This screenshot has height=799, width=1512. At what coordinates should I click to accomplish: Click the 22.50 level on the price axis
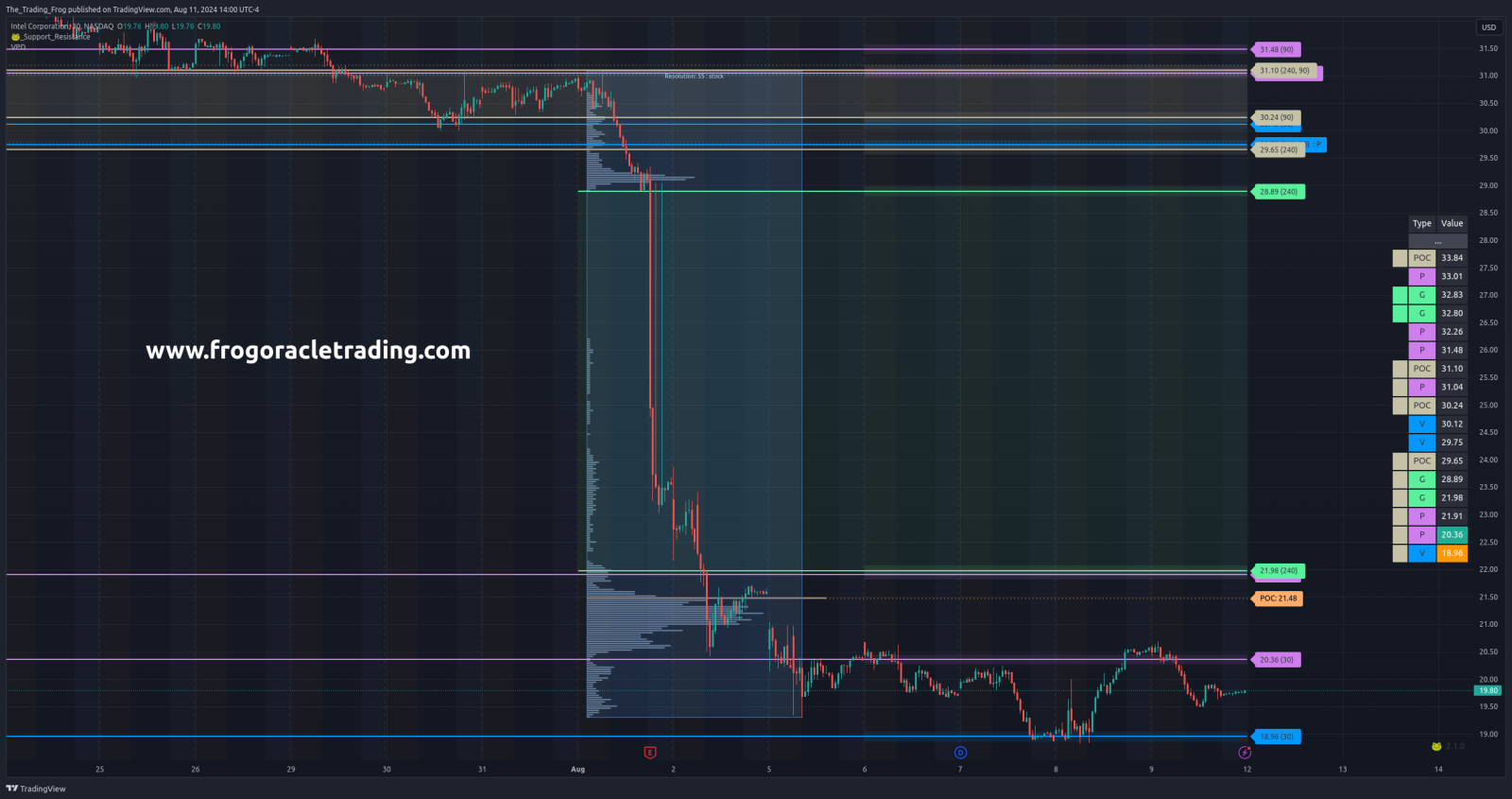pyautogui.click(x=1488, y=542)
